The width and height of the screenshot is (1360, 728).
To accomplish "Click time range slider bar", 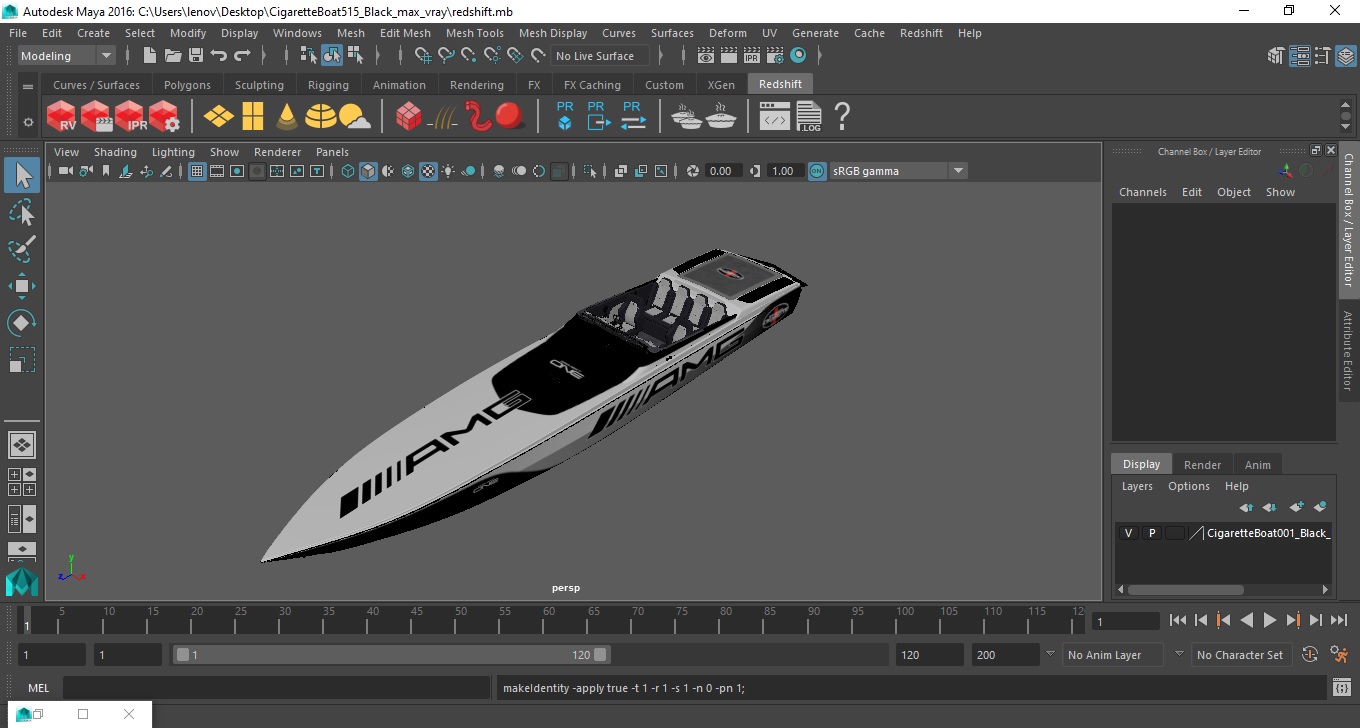I will coord(391,655).
